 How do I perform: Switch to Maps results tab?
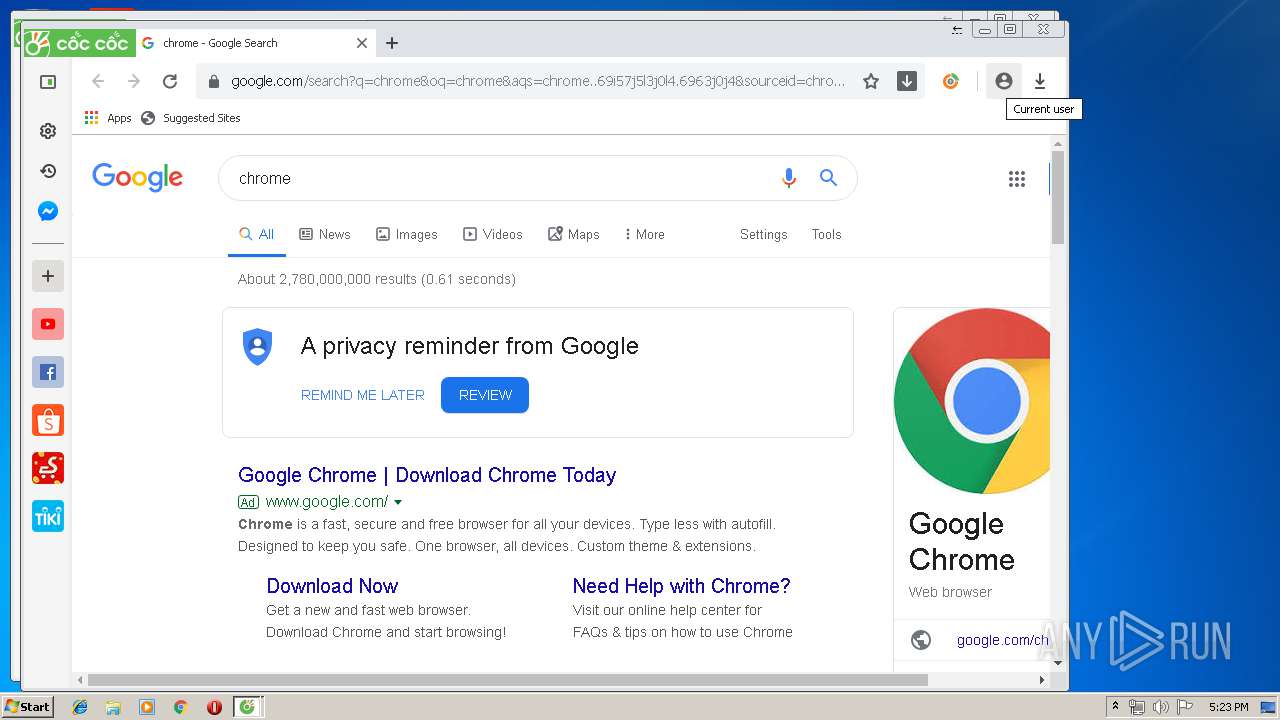[x=574, y=235]
